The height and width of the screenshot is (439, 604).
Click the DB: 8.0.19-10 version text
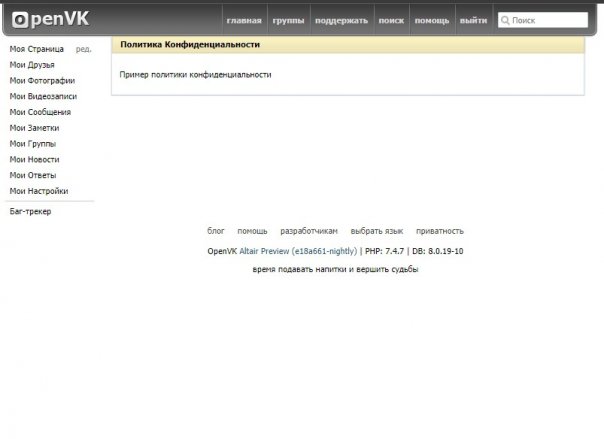438,251
